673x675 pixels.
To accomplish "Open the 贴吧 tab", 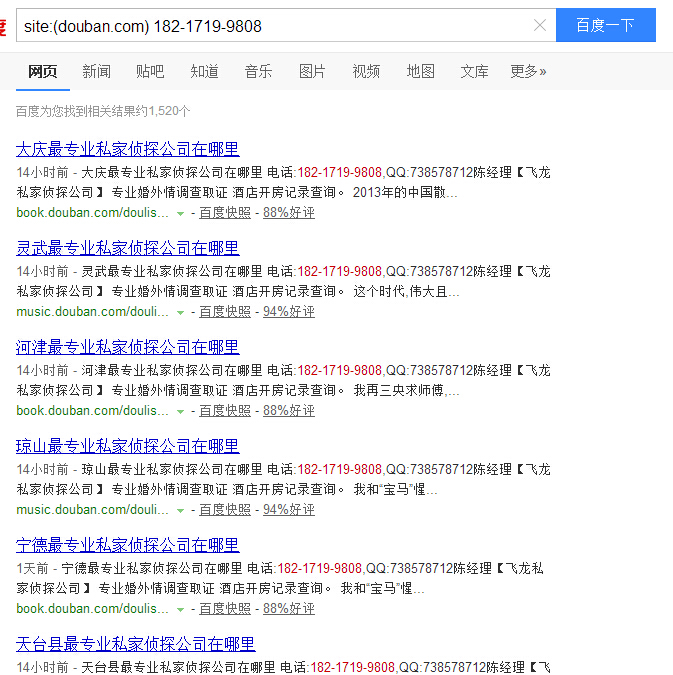I will pos(150,71).
